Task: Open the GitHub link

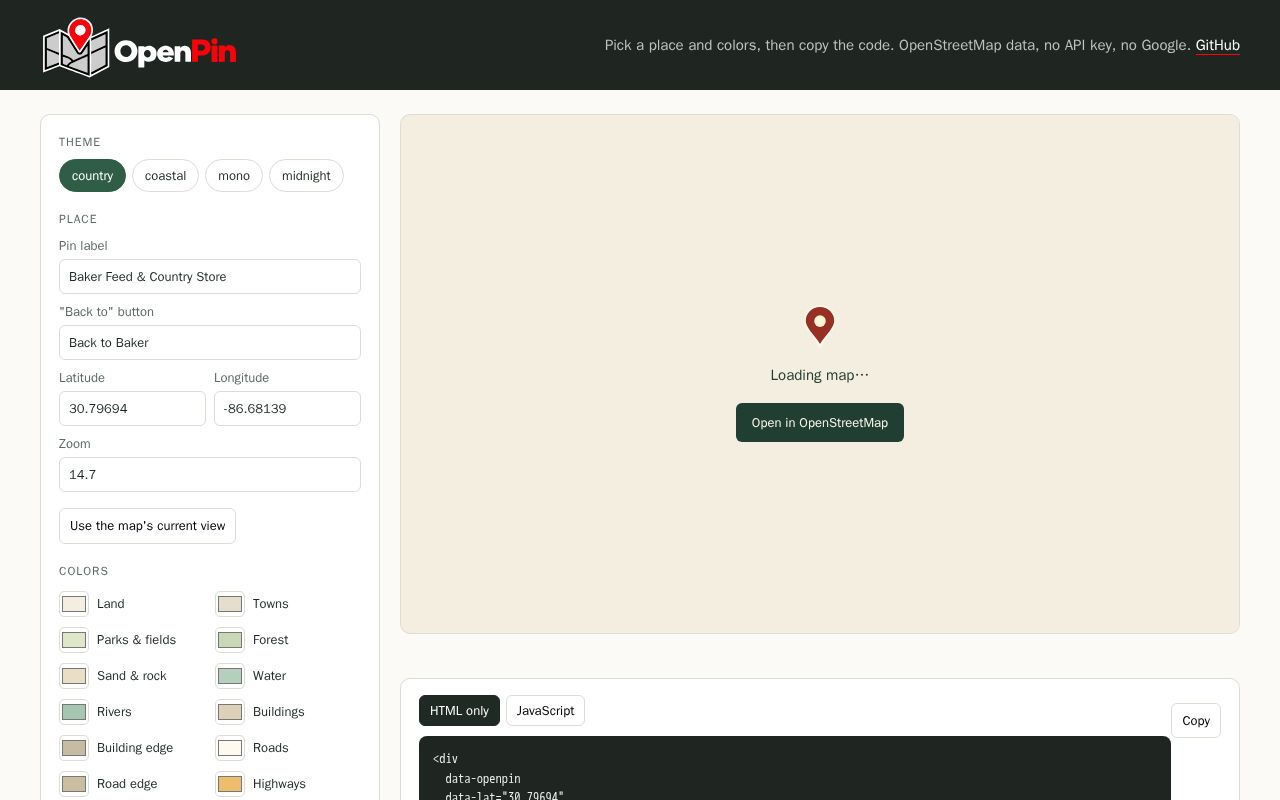Action: tap(1218, 45)
